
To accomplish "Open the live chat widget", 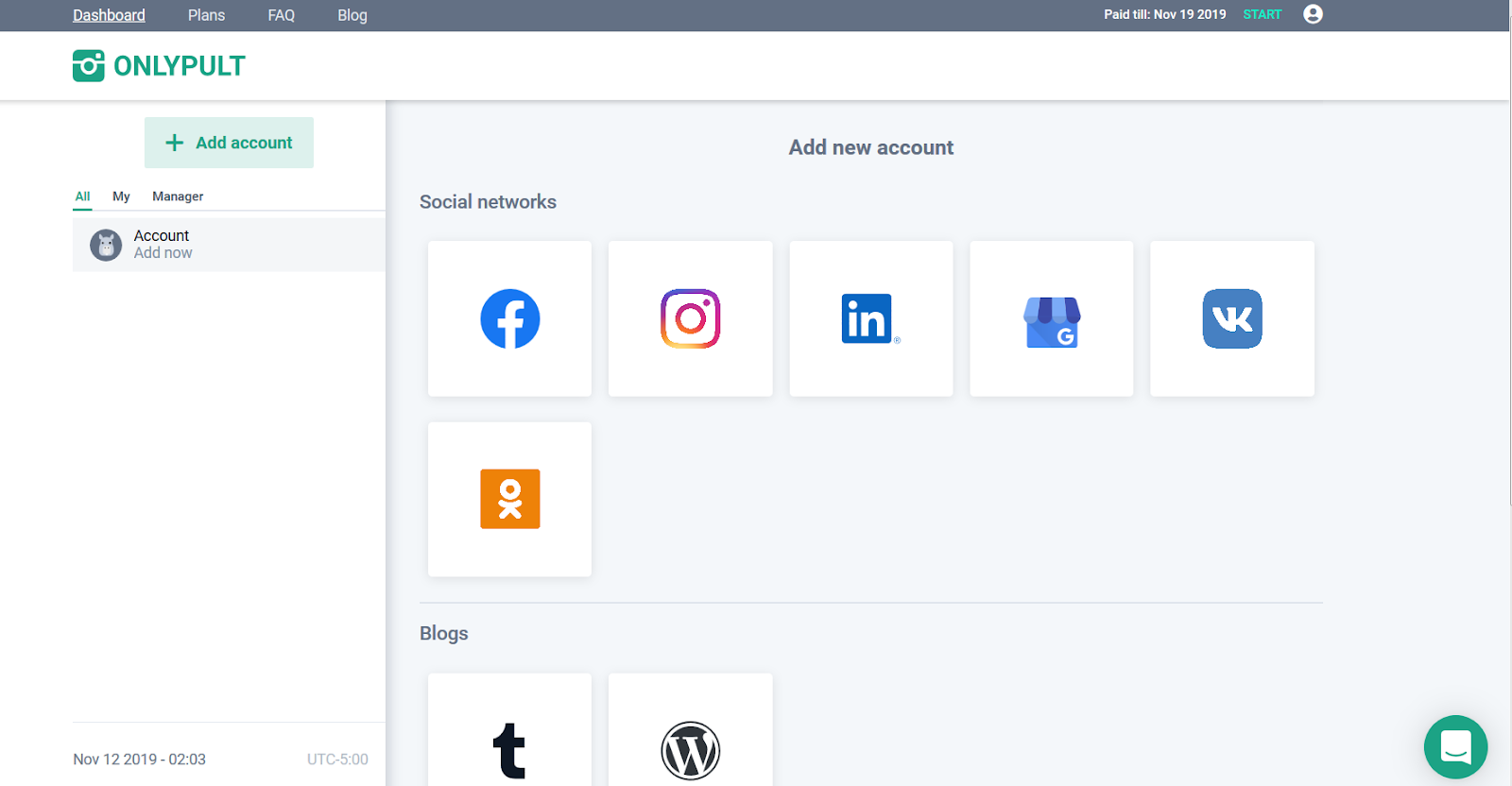I will click(1455, 746).
